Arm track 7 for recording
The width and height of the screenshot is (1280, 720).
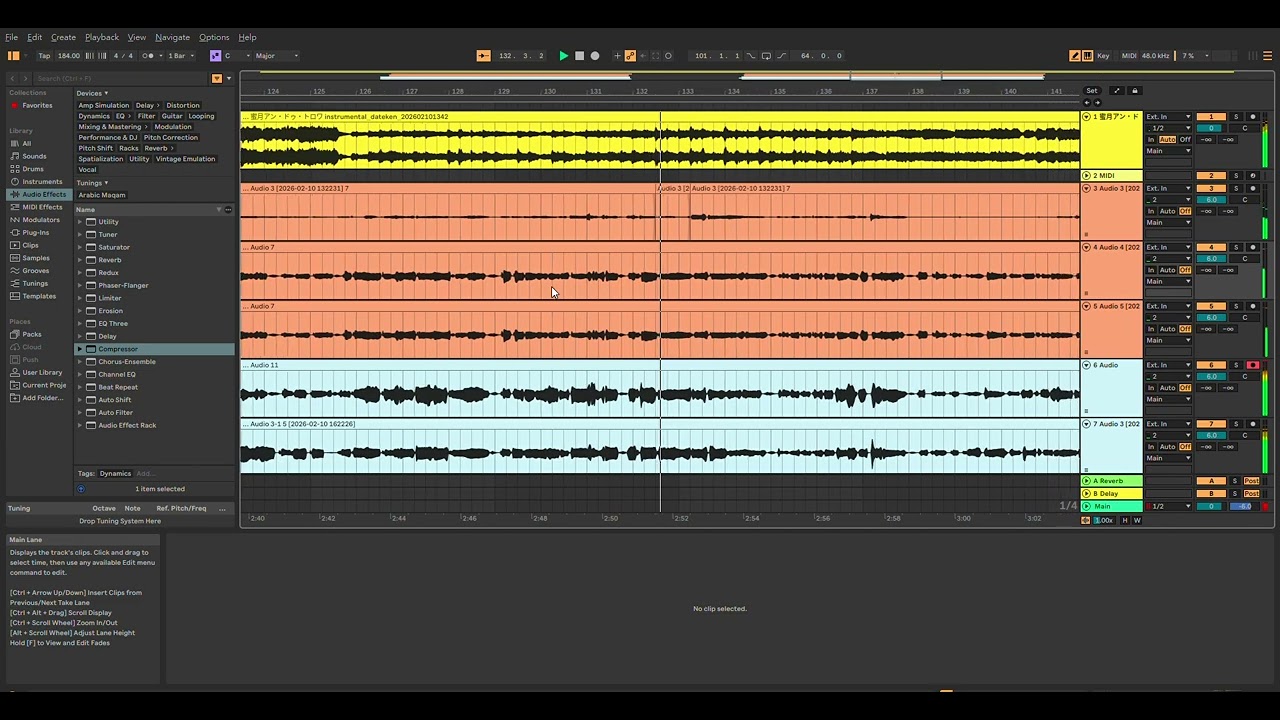1252,424
